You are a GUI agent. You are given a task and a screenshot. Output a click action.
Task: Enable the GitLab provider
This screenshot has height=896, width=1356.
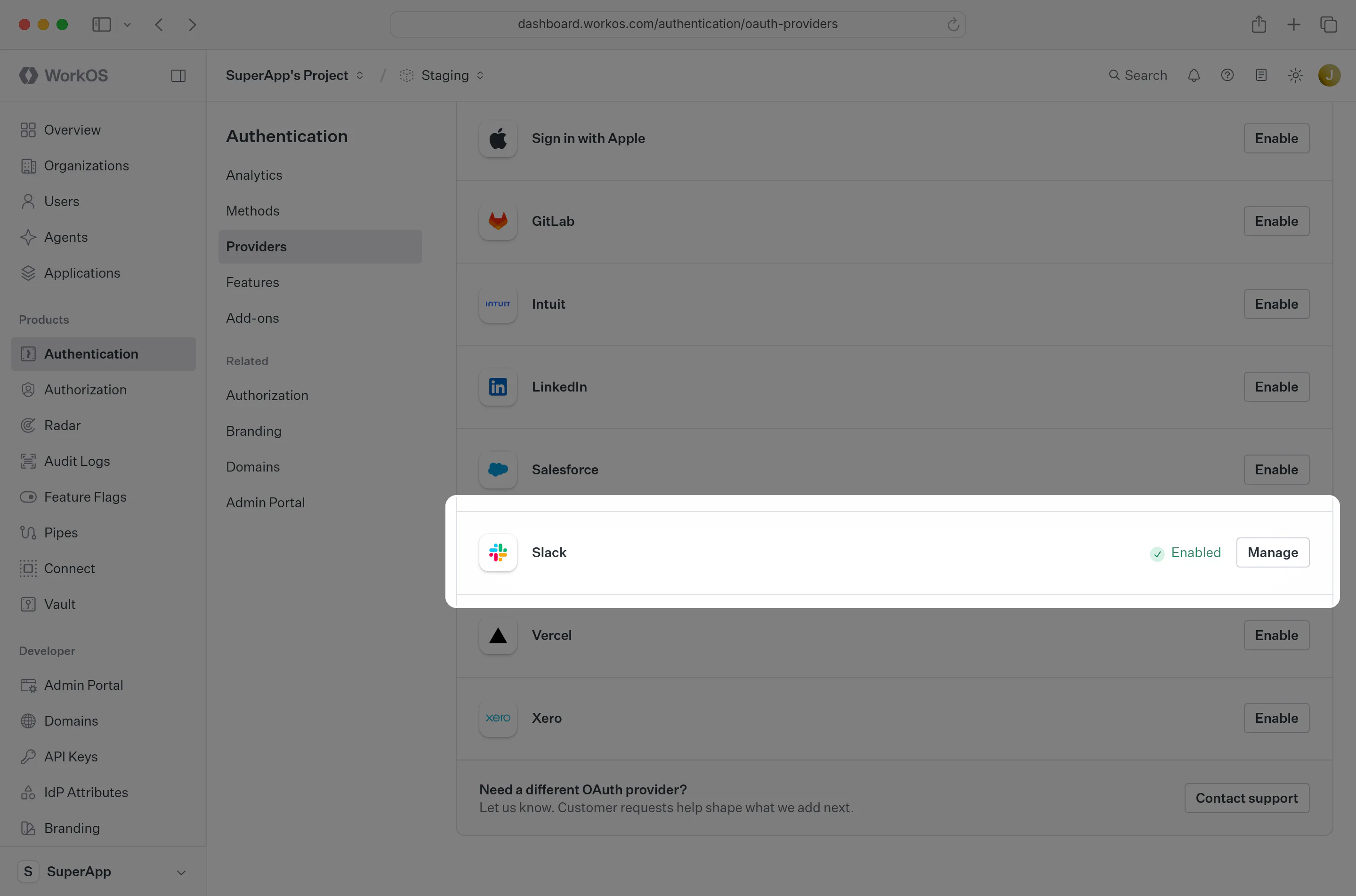(1276, 221)
